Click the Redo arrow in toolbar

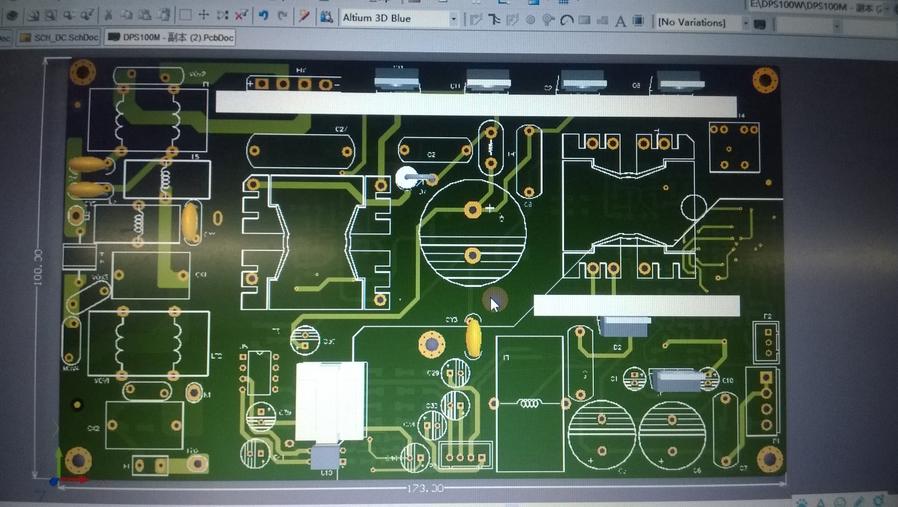(x=282, y=17)
